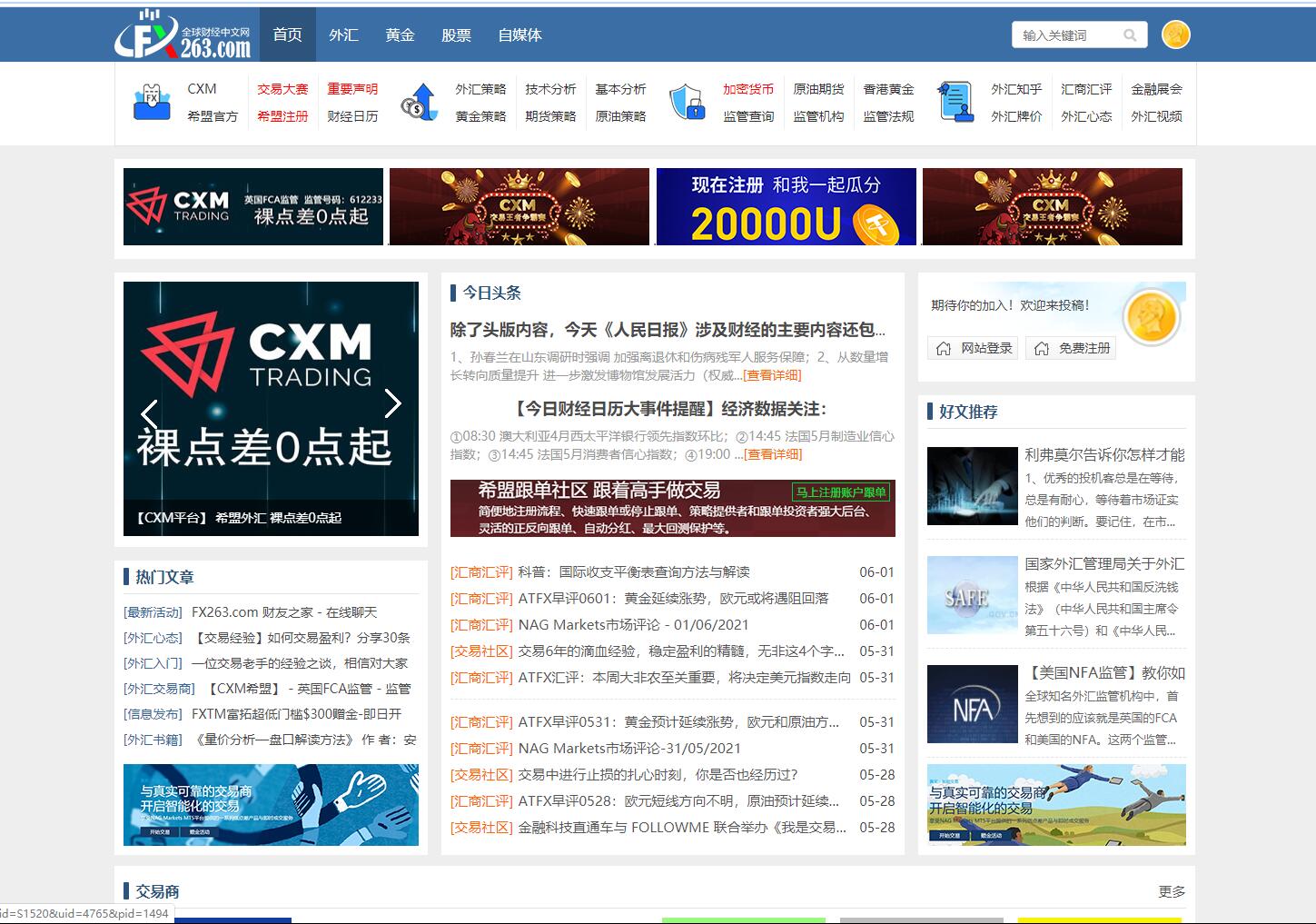Go to previous slide in CXM carousel
Screen dimensions: 1316x924
pyautogui.click(x=150, y=413)
